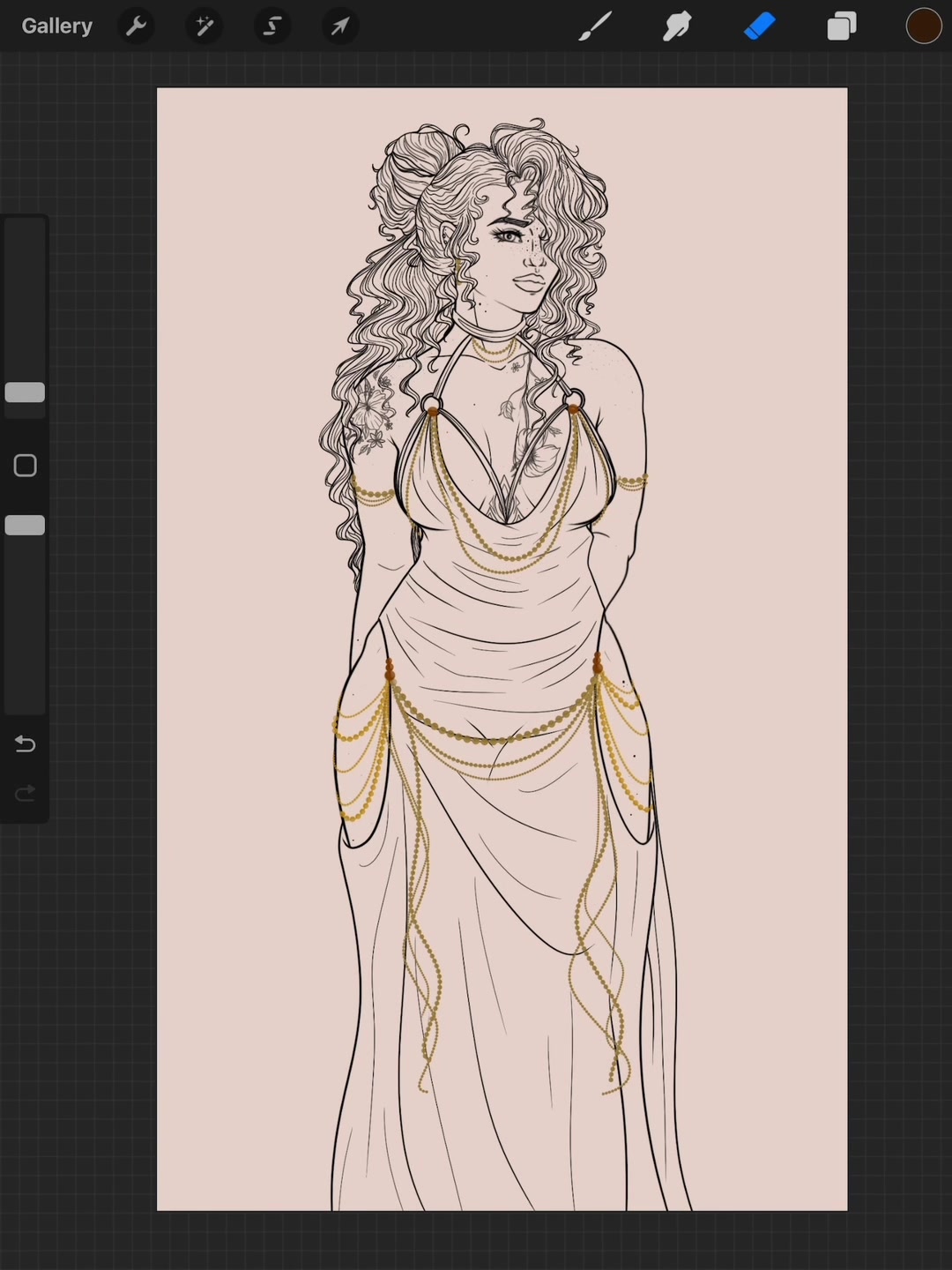This screenshot has width=952, height=1270.
Task: Redo the last undone action
Action: (25, 794)
